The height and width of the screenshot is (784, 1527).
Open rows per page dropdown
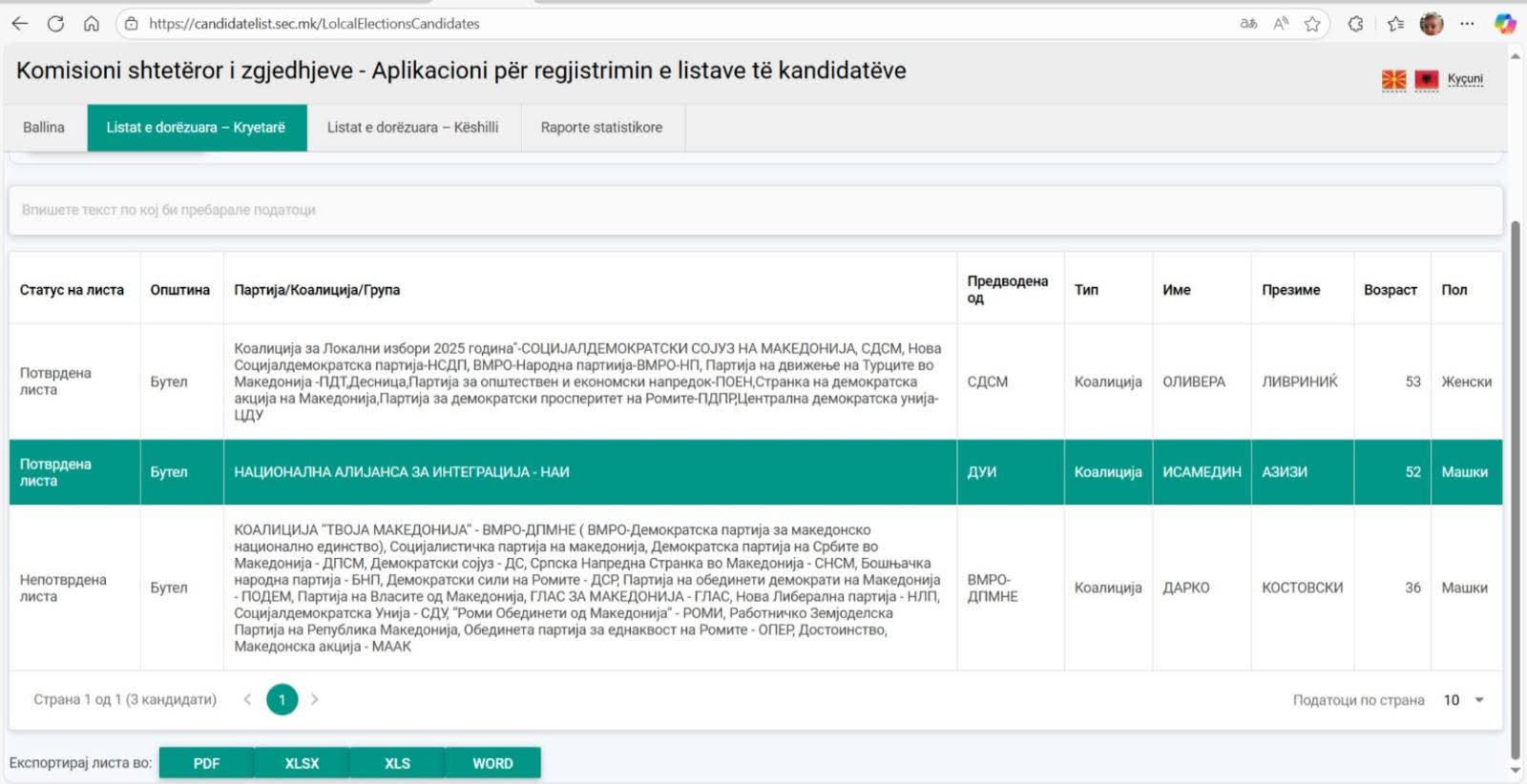[1464, 700]
